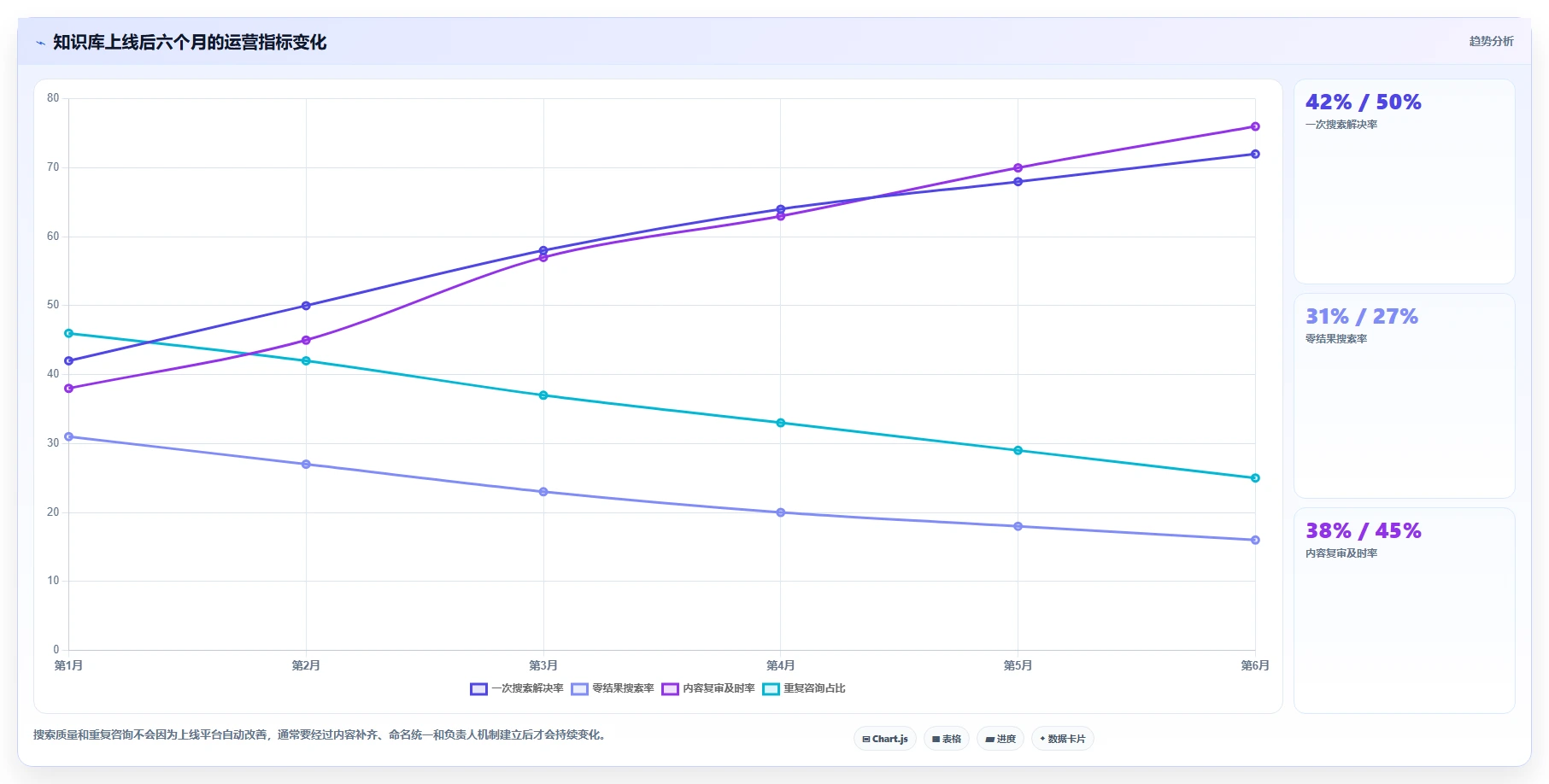Viewport: 1549px width, 784px height.
Task: Click the 表格 tag chip
Action: coord(947,739)
